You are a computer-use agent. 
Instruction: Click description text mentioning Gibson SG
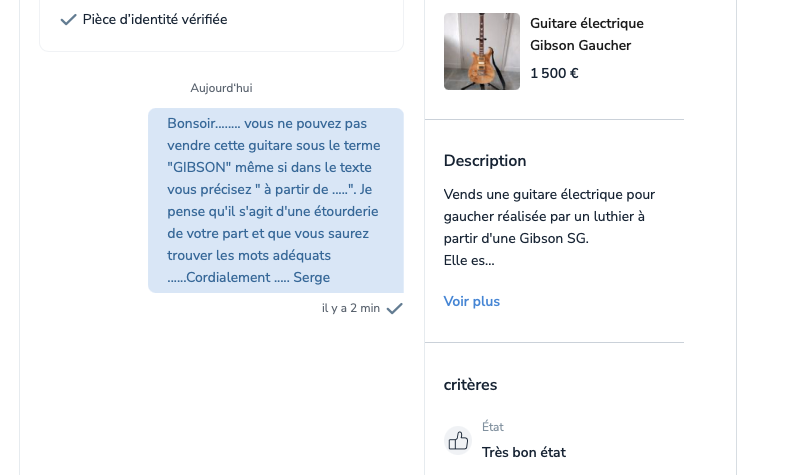(516, 239)
